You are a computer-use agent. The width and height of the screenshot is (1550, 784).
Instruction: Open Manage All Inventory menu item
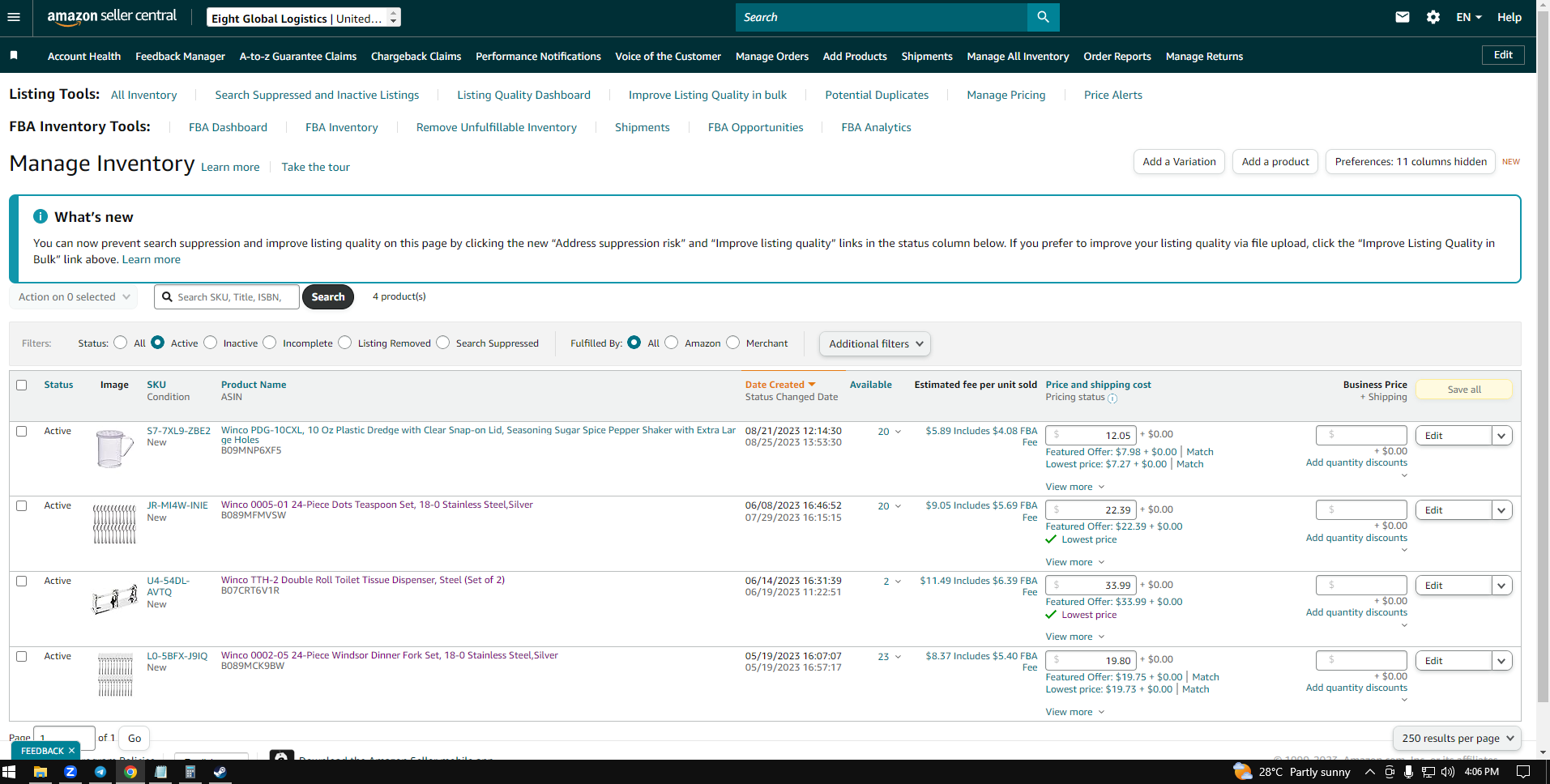[1018, 56]
